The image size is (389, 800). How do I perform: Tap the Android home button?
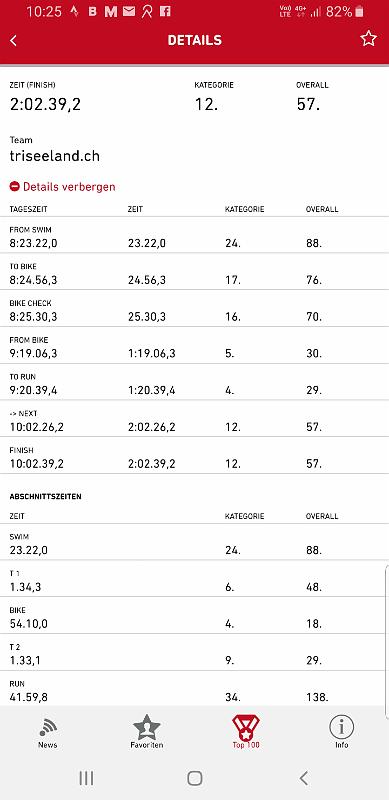tap(194, 778)
